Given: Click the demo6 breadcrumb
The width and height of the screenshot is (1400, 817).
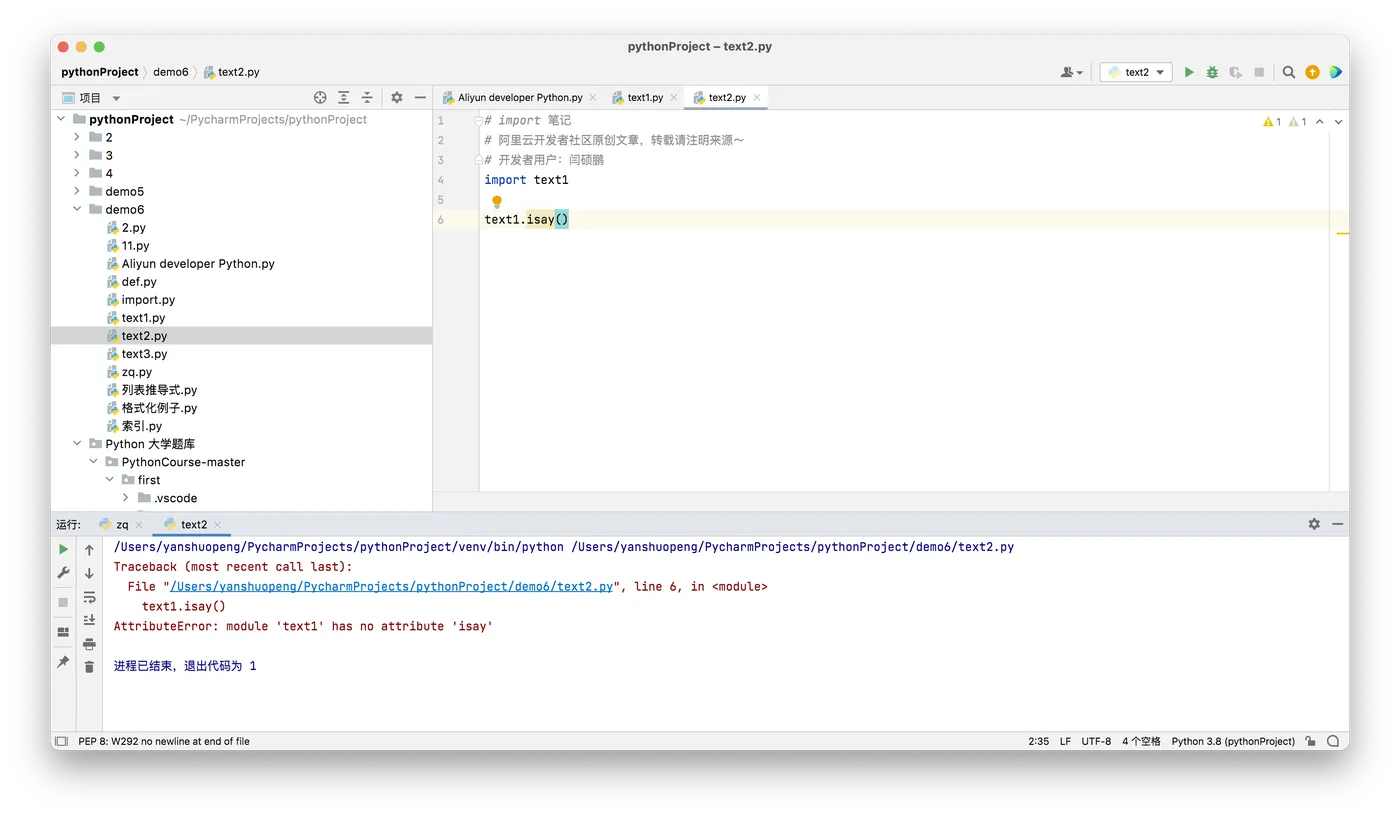Looking at the screenshot, I should tap(171, 72).
